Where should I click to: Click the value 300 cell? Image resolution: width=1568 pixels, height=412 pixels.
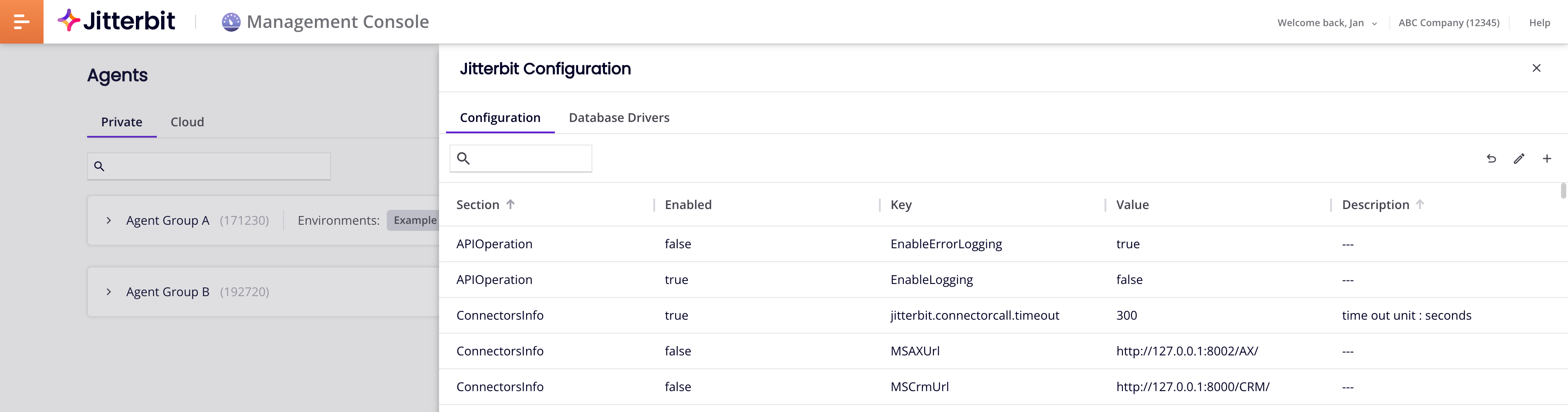click(1127, 315)
